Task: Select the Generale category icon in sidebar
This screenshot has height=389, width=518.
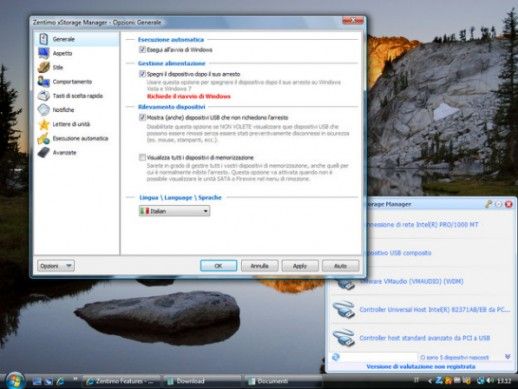Action: point(43,39)
